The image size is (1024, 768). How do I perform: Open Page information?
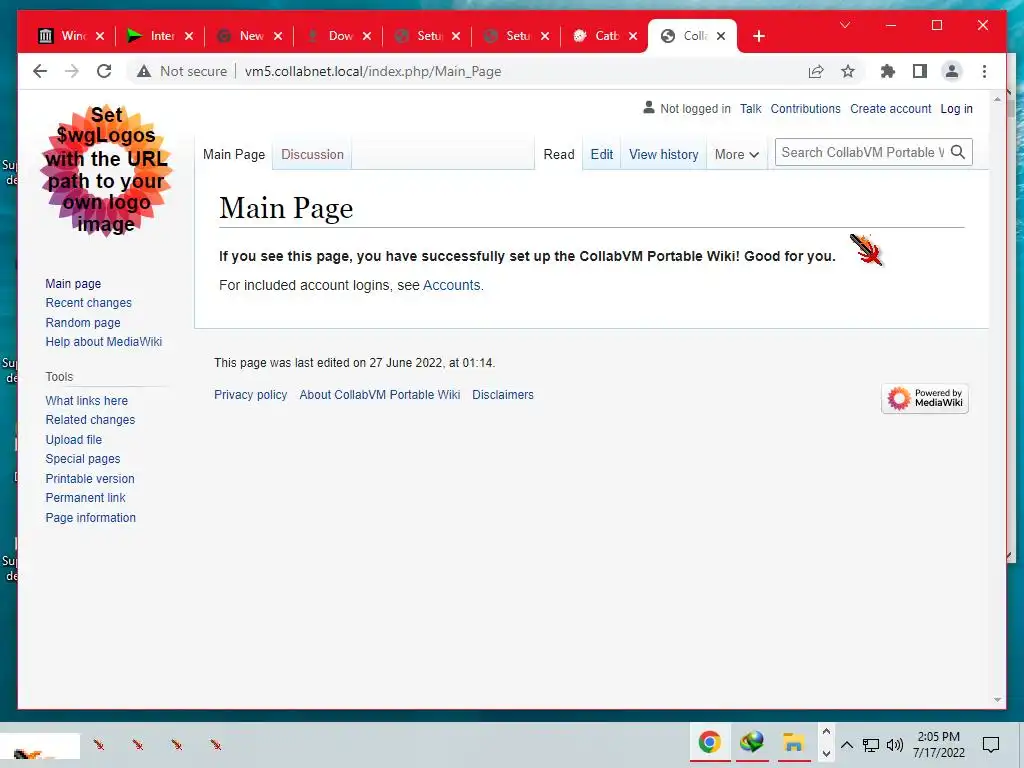[x=90, y=518]
